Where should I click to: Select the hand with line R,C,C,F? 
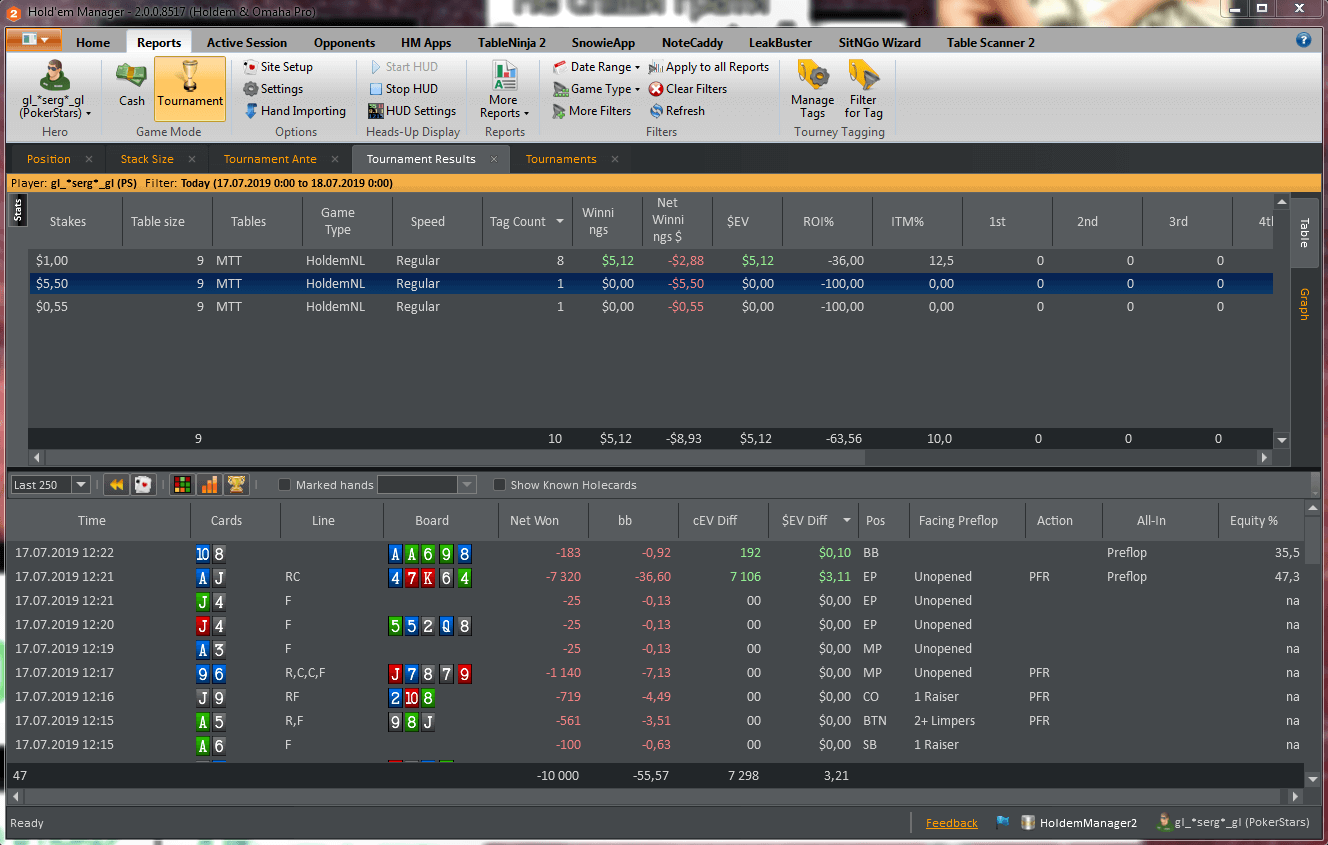coord(656,673)
